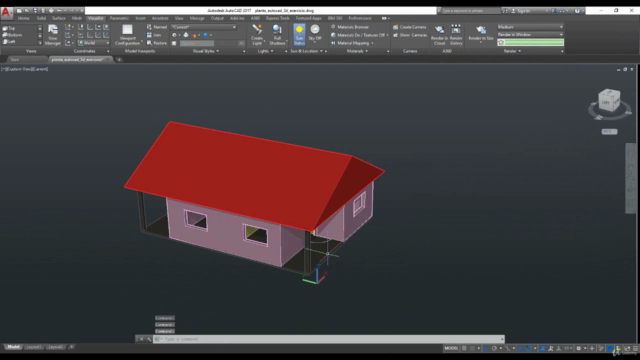
Task: Switch to the Parametric ribbon tab
Action: (119, 18)
